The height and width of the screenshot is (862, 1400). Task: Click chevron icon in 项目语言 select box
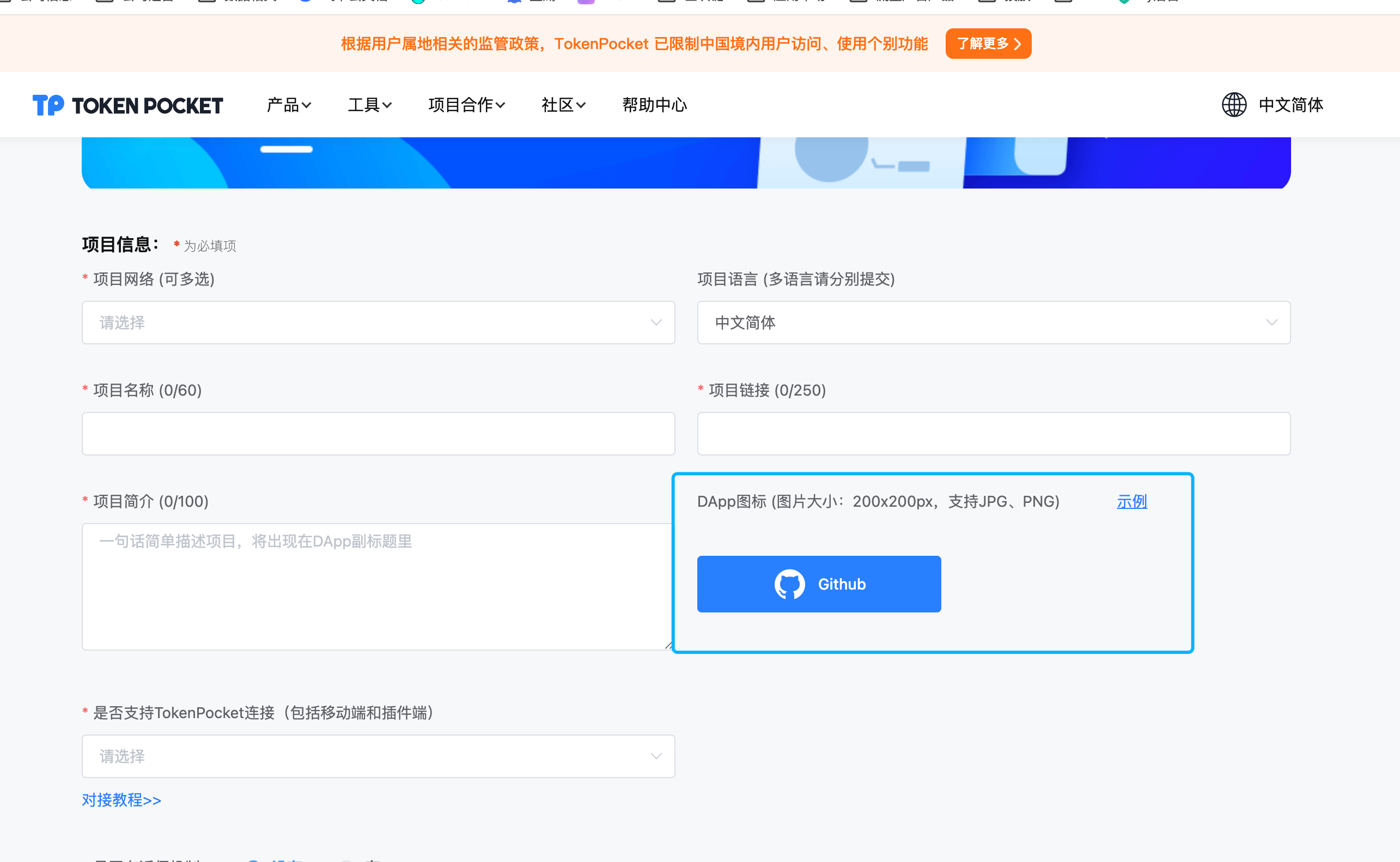(x=1271, y=323)
